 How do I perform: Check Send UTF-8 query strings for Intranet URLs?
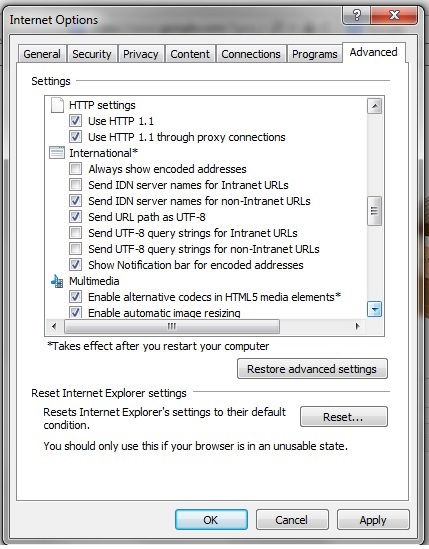[x=76, y=233]
